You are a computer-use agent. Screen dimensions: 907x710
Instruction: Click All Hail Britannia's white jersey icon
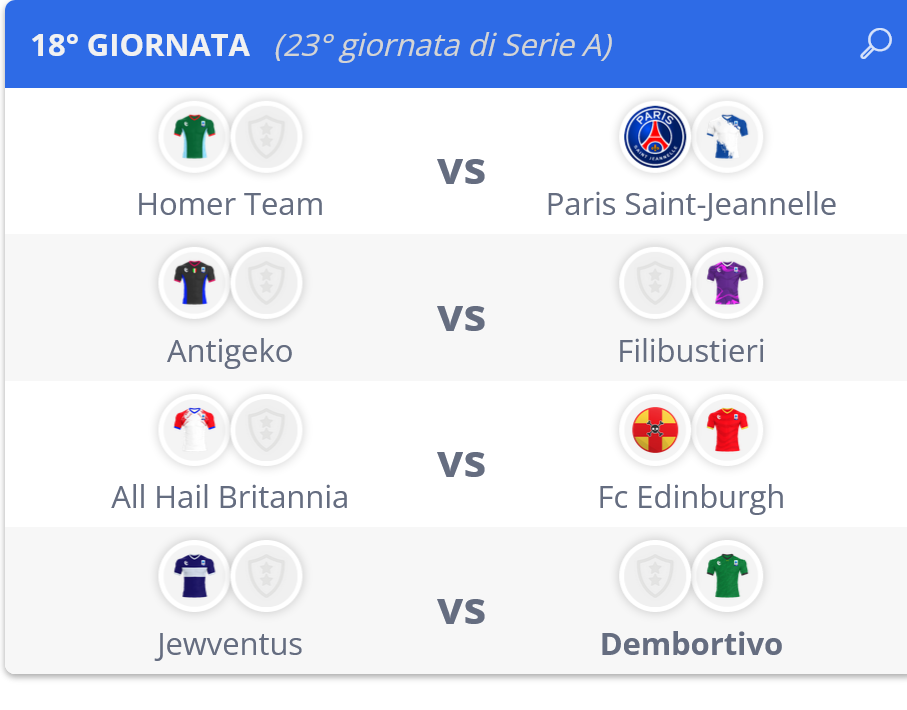[x=194, y=430]
